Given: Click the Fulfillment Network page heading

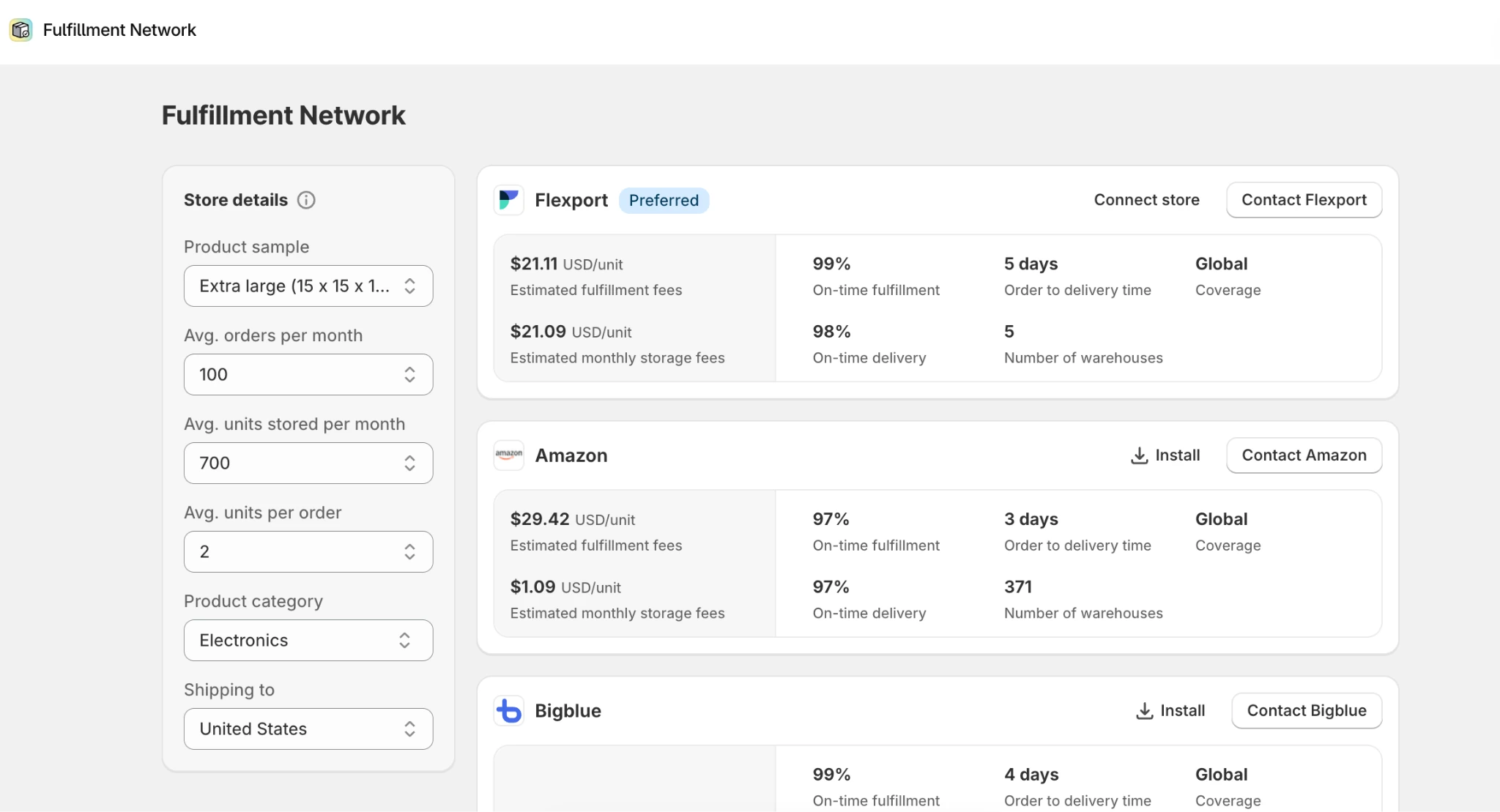Looking at the screenshot, I should tap(283, 115).
